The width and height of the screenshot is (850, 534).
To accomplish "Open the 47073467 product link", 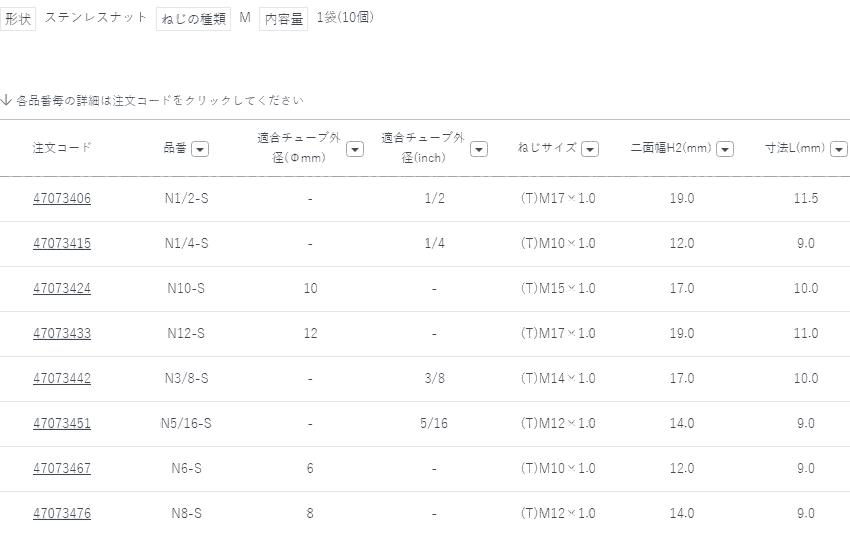I will coord(62,469).
